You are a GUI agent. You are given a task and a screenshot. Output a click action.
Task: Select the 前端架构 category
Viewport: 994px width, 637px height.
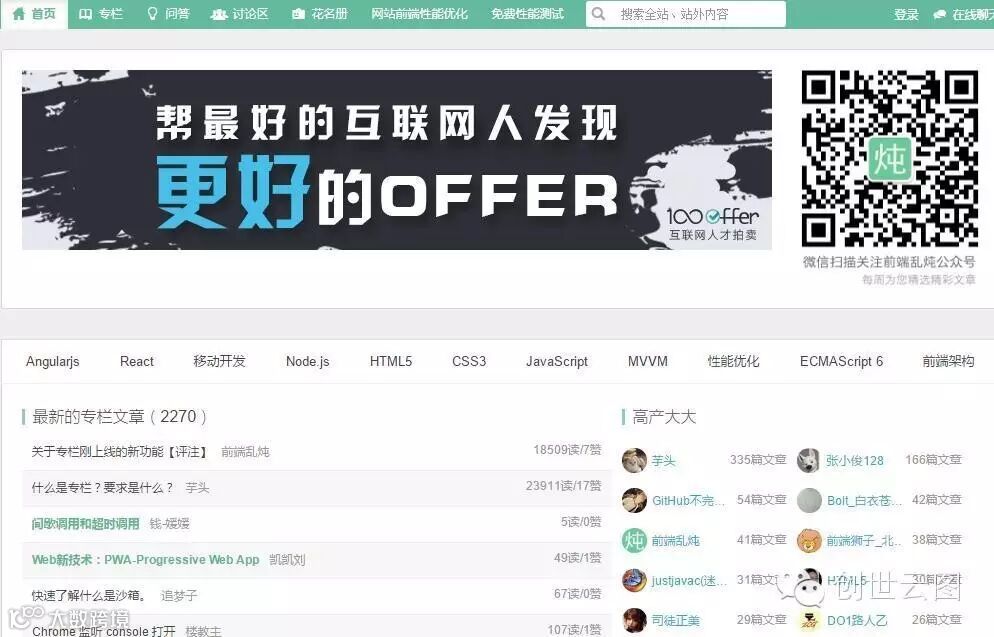[x=948, y=361]
